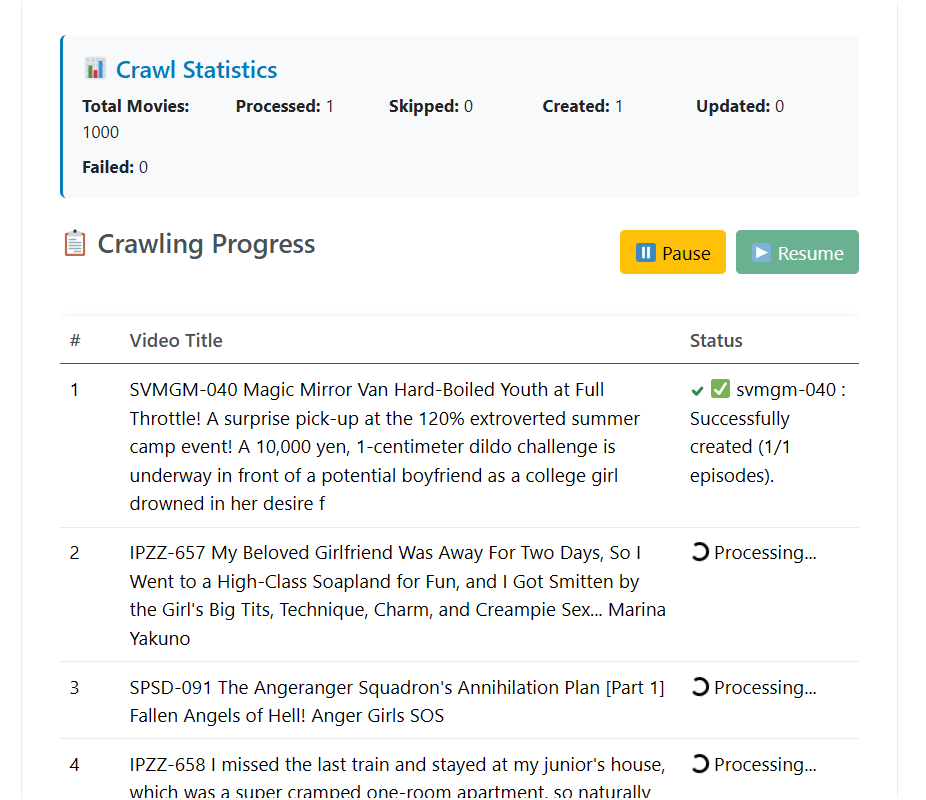926x800 pixels.
Task: Click the pause icon inside the yellow button
Action: 646,253
